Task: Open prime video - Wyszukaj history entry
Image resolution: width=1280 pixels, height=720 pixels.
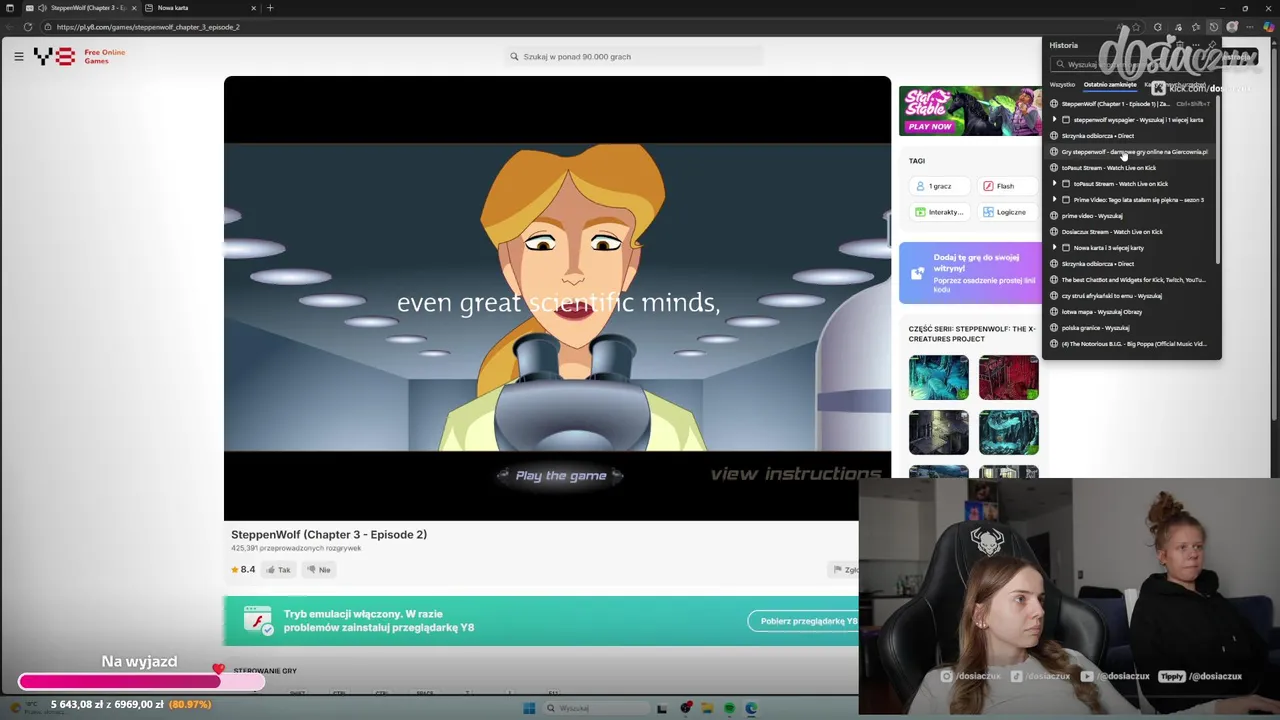Action: pyautogui.click(x=1131, y=216)
